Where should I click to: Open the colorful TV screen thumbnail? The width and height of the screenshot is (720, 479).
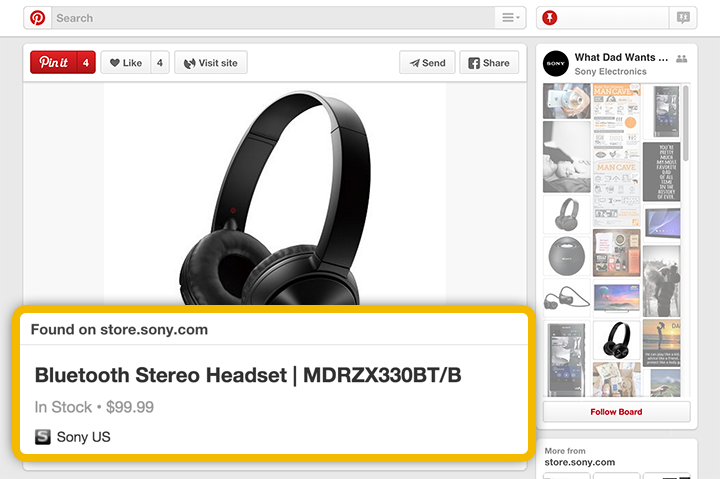tap(616, 297)
